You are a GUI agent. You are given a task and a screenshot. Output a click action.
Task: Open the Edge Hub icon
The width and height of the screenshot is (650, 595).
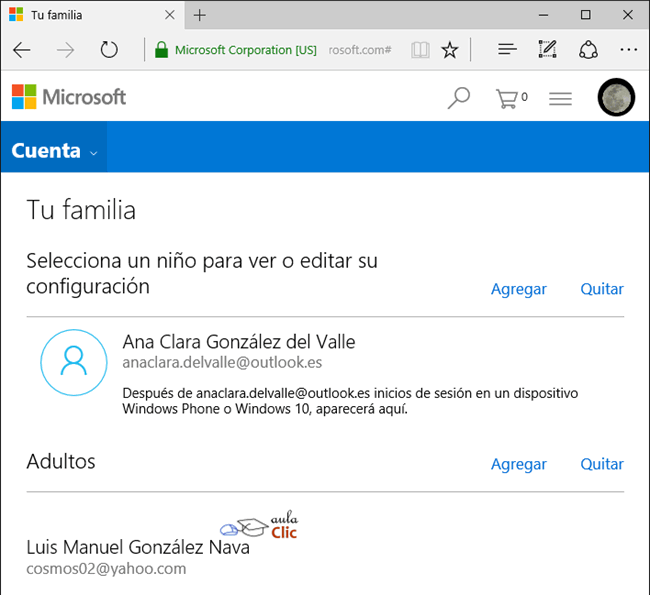click(507, 49)
